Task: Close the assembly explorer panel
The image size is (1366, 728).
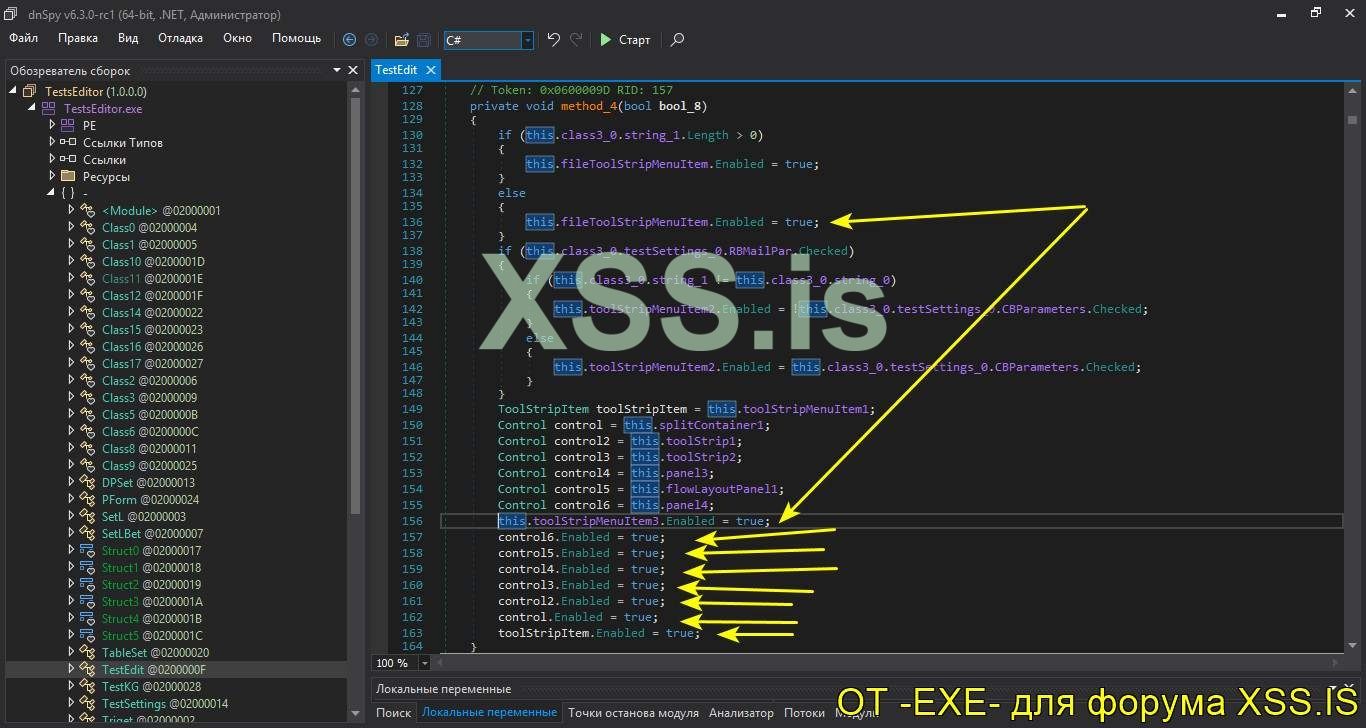Action: point(352,70)
